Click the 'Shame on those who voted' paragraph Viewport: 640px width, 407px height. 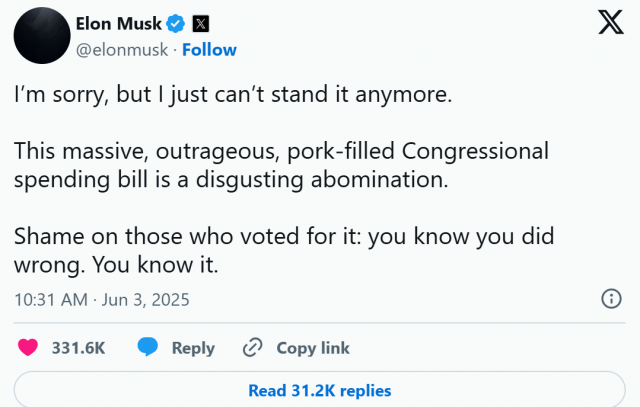point(284,251)
